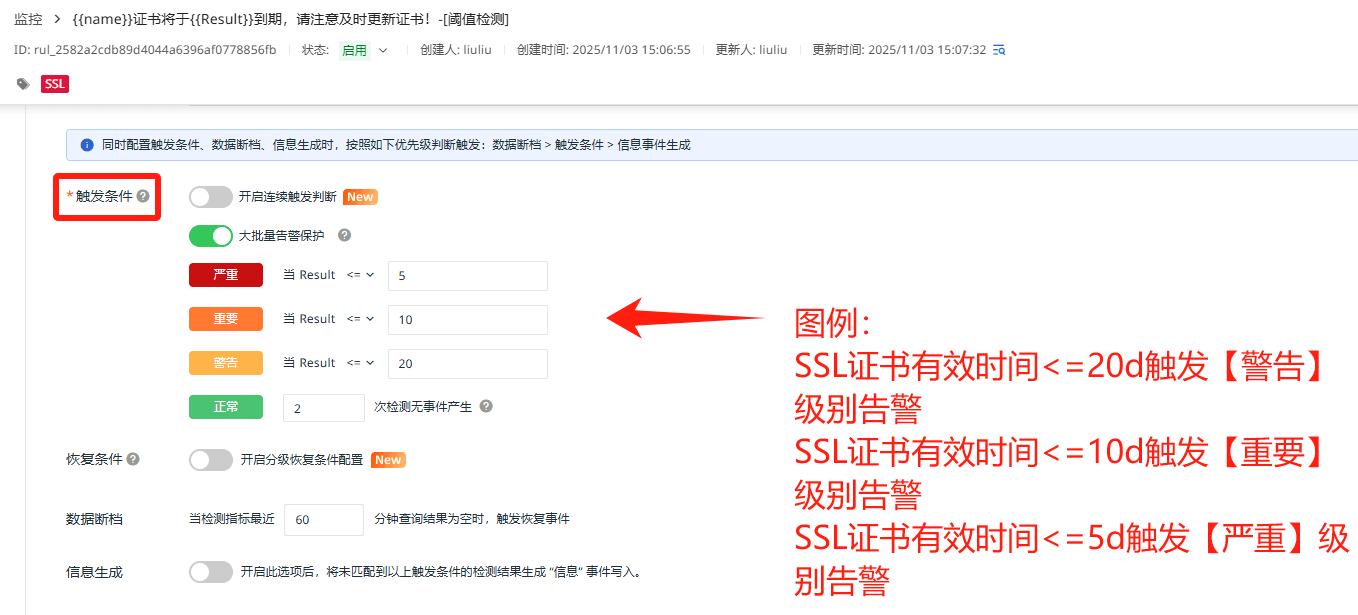
Task: Click the blue info icon in the notice banner
Action: click(86, 145)
